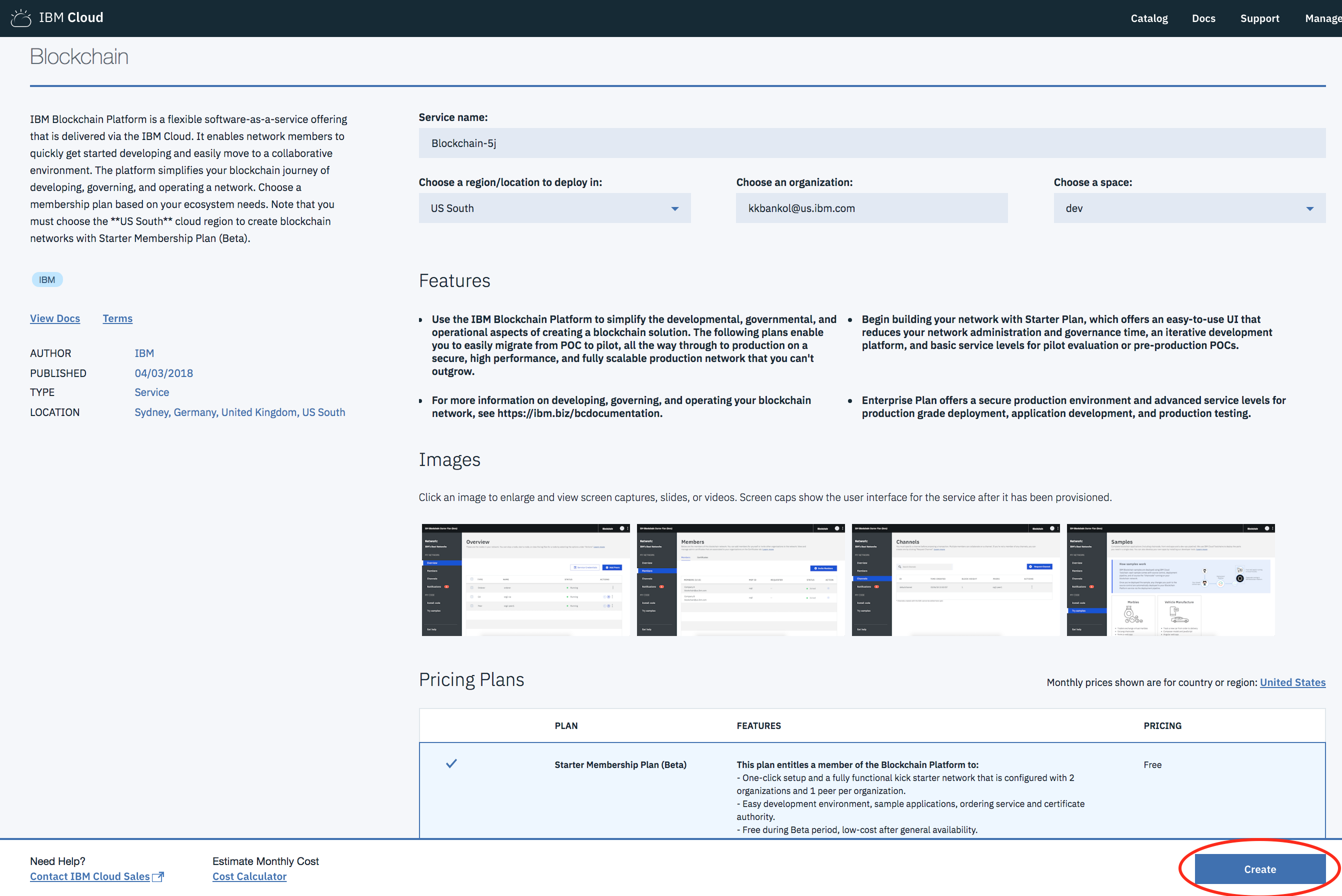Click the PRICING column header
Viewport: 1342px width, 896px height.
point(1162,725)
